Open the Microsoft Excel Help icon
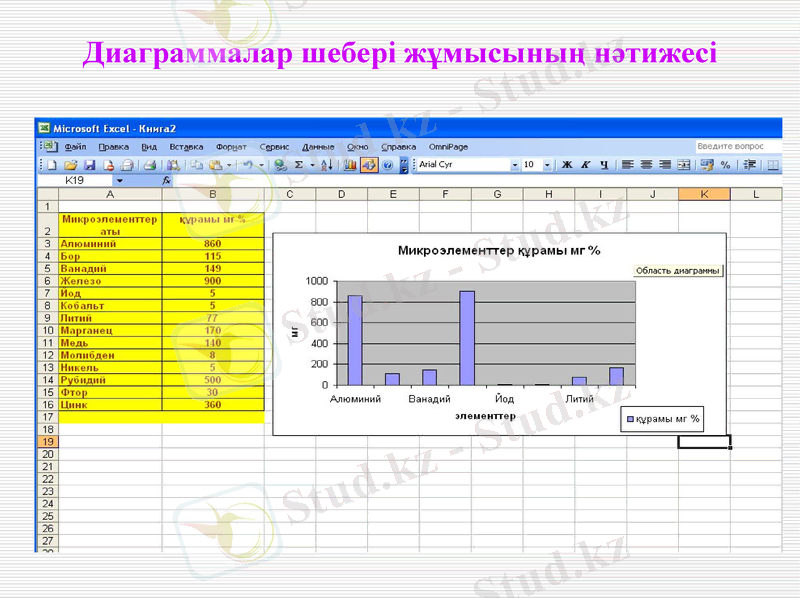 click(386, 165)
